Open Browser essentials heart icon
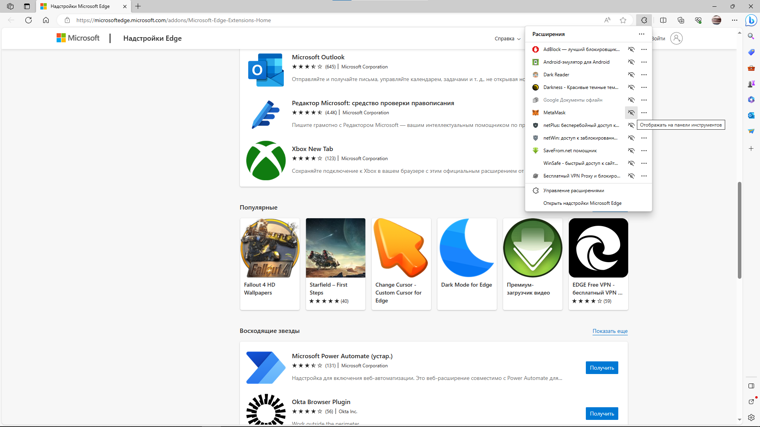 (698, 20)
